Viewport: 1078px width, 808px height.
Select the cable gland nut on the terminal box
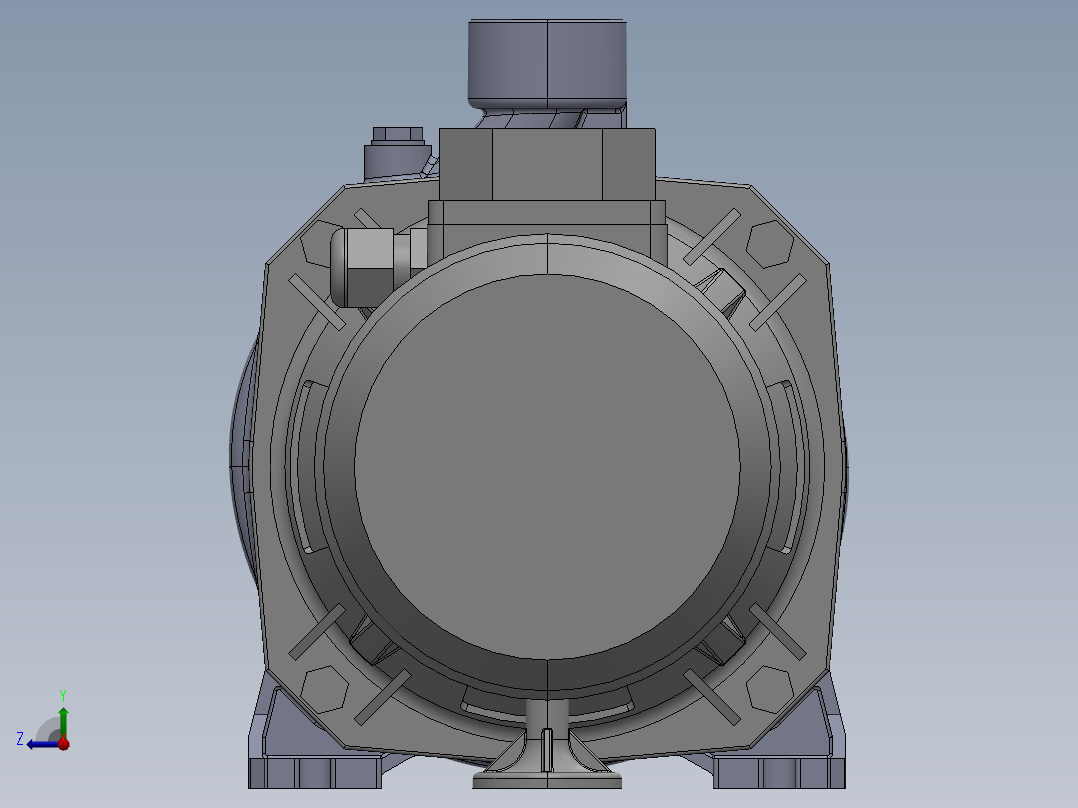coord(362,267)
